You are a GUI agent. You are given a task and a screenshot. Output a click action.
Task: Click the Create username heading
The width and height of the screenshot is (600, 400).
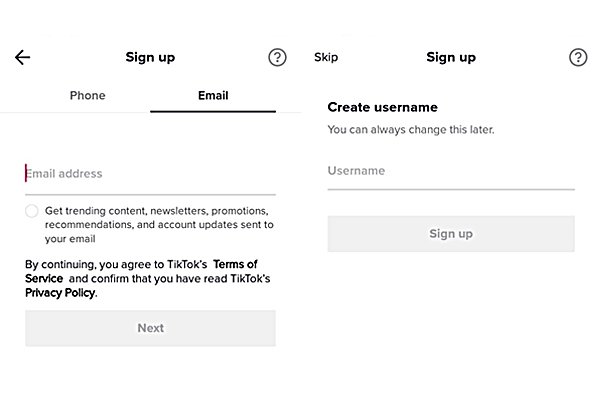[383, 107]
